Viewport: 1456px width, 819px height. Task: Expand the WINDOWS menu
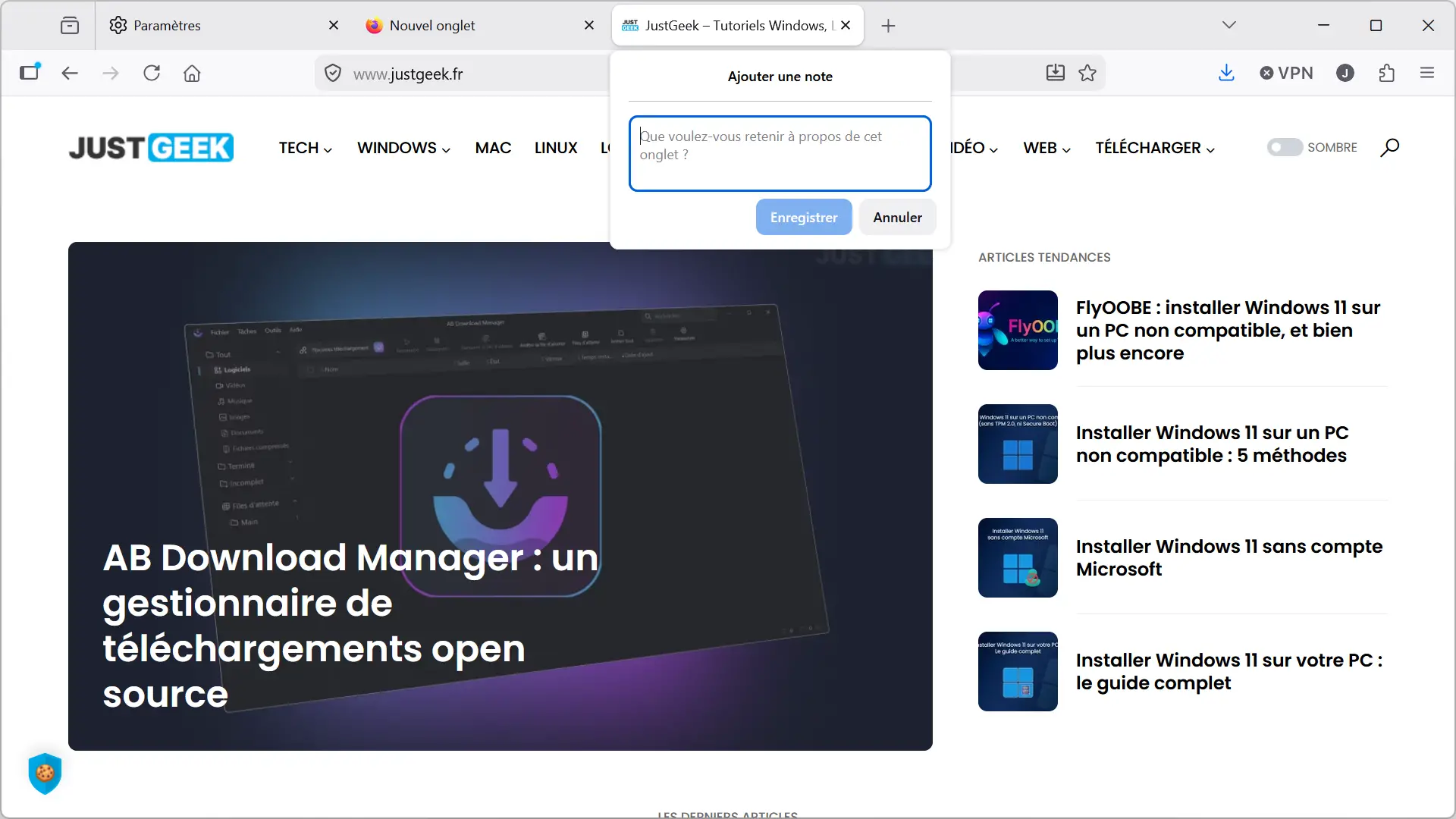tap(403, 148)
